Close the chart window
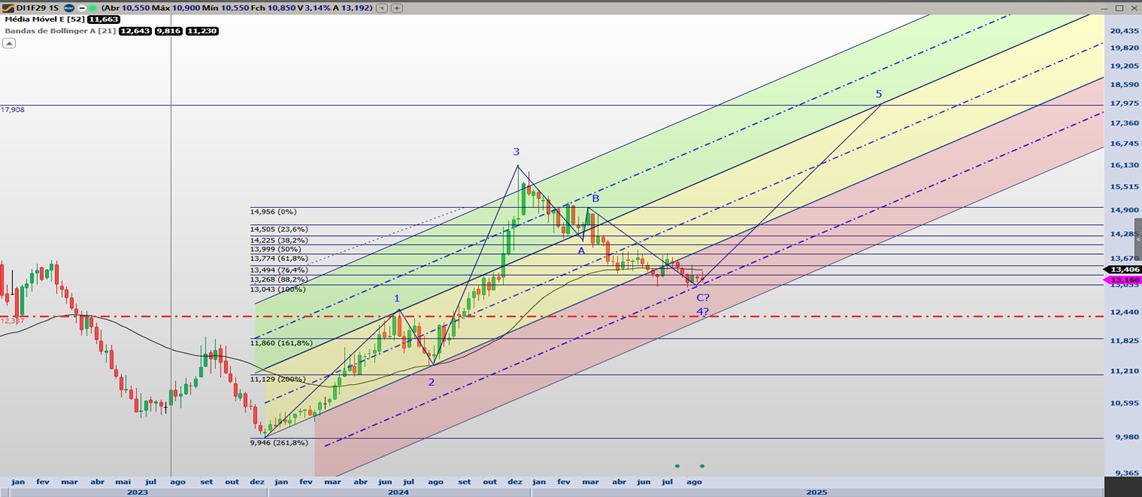 pos(1134,6)
